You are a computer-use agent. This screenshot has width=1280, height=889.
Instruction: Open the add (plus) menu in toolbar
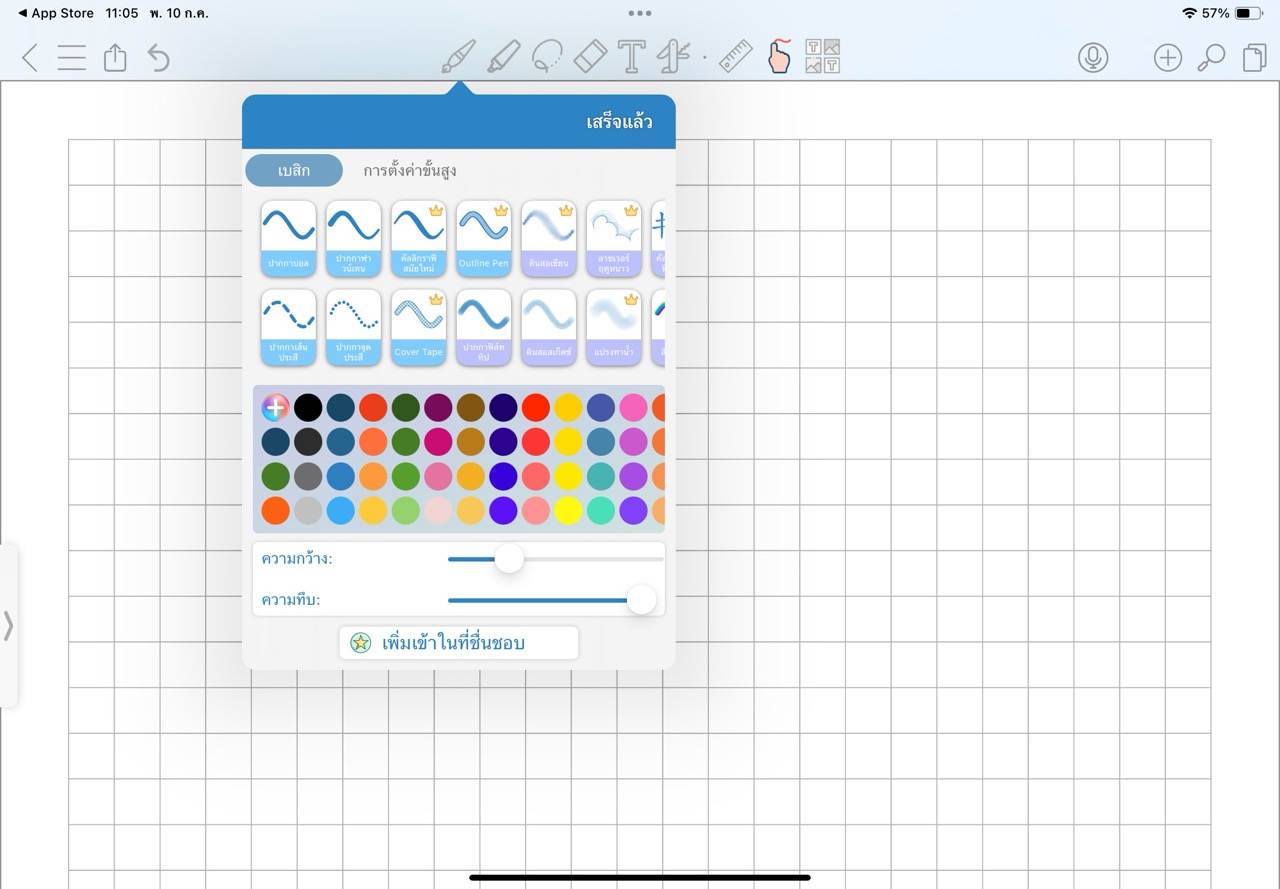[x=1167, y=58]
